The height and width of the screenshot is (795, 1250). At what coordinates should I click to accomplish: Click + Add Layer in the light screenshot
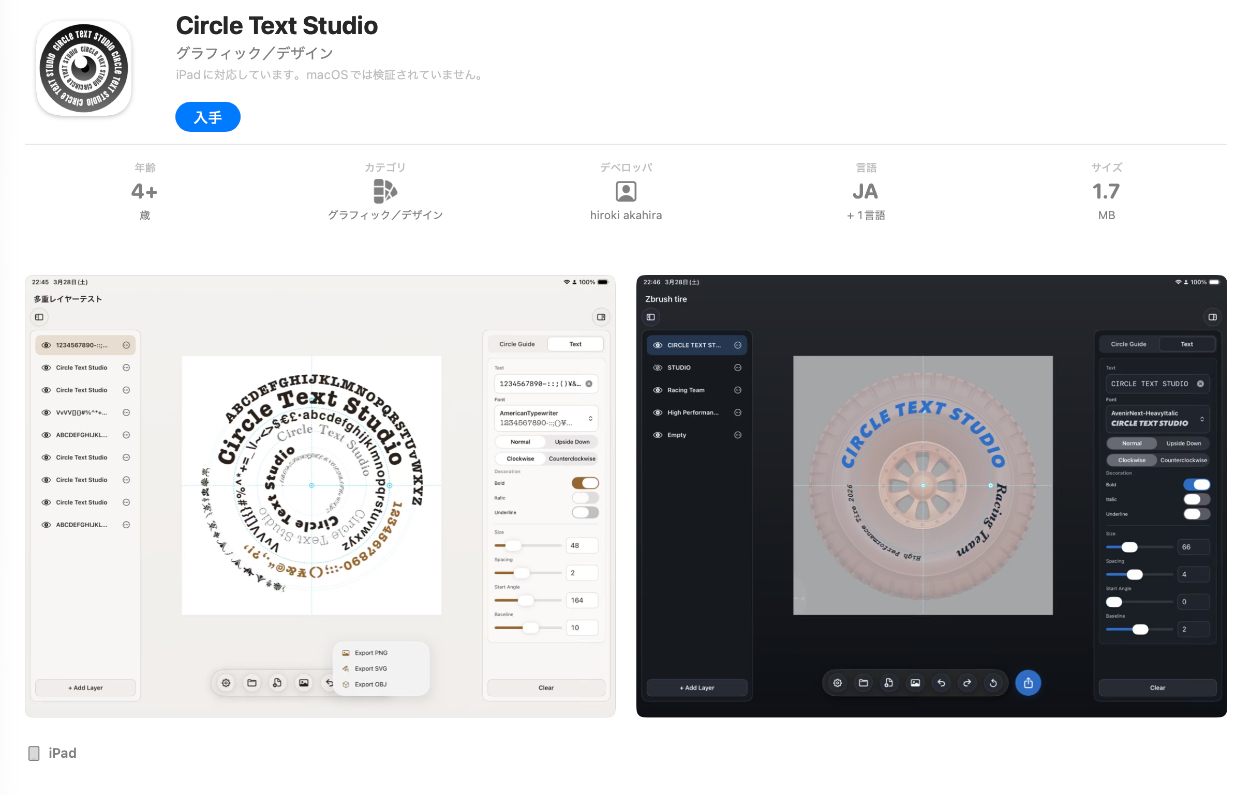(x=85, y=688)
